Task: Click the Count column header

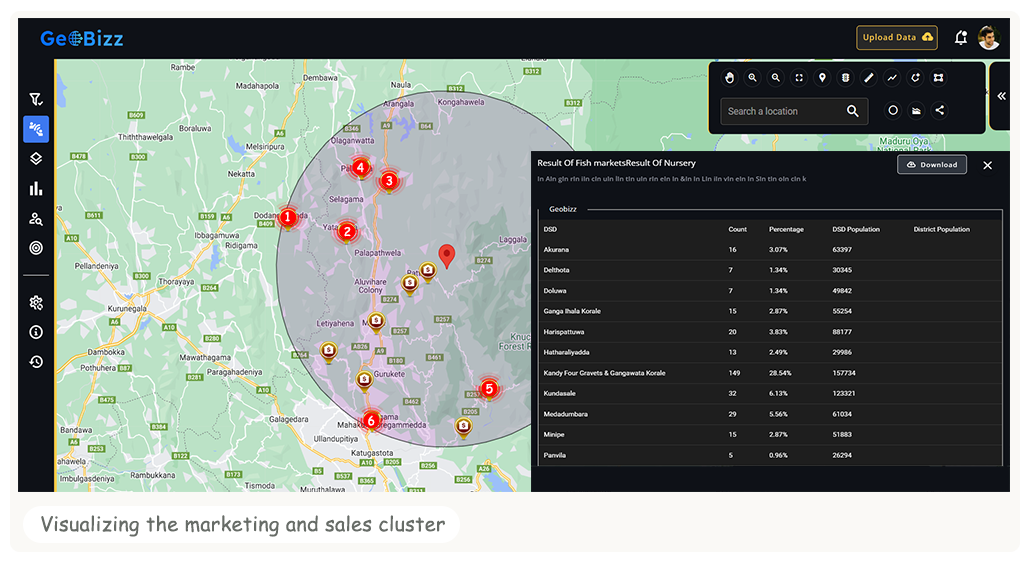Action: [x=737, y=230]
